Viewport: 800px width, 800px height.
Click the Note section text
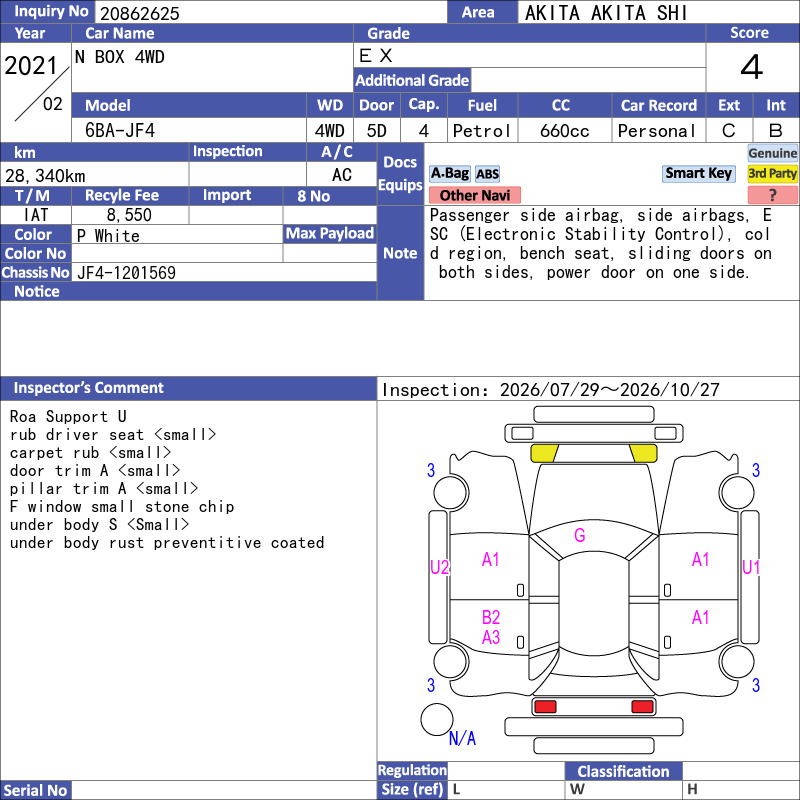tap(601, 244)
